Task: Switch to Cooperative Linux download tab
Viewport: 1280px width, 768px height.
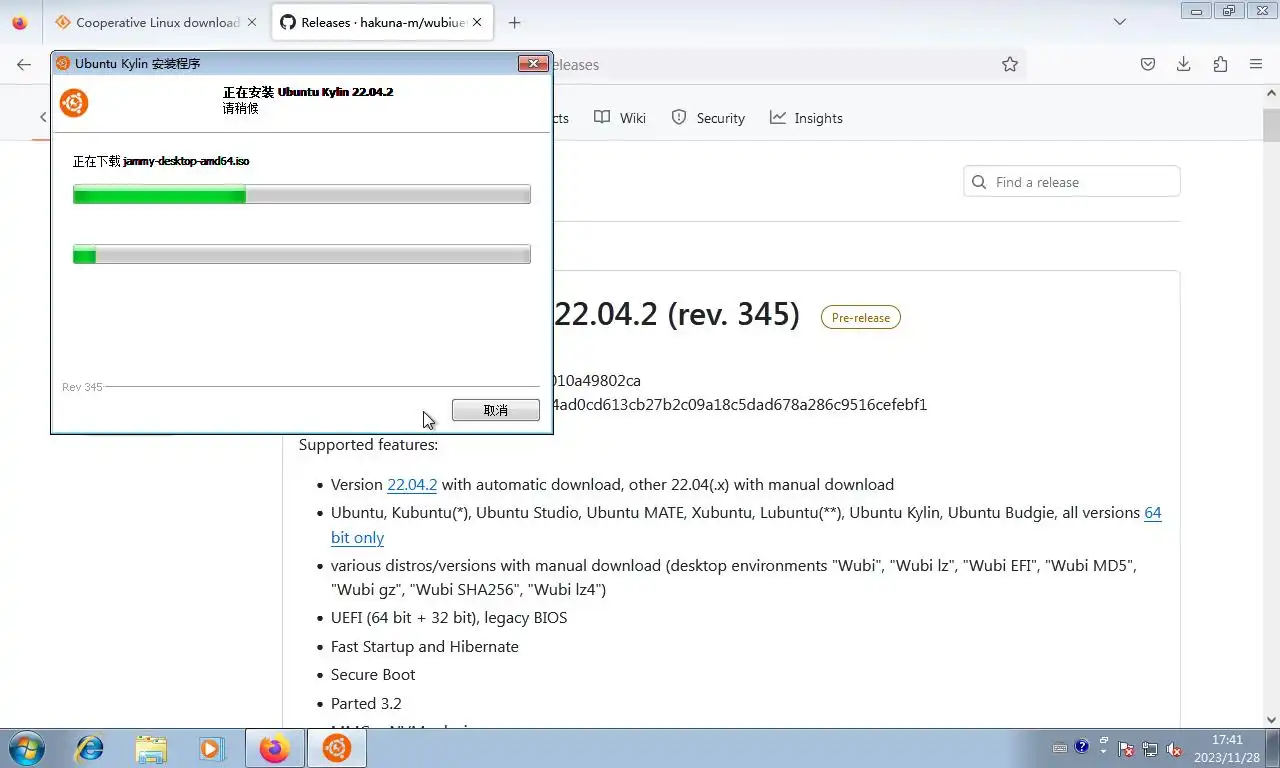Action: 147,22
